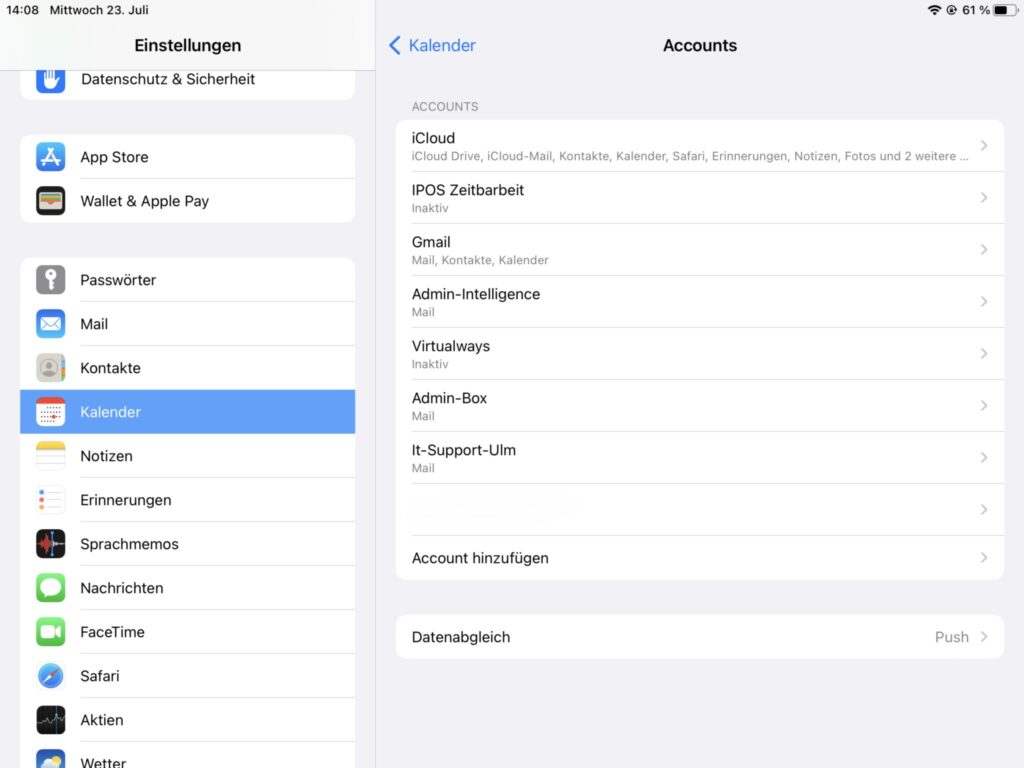Tap the Sprachmemos waveform icon
1024x768 pixels.
50,543
